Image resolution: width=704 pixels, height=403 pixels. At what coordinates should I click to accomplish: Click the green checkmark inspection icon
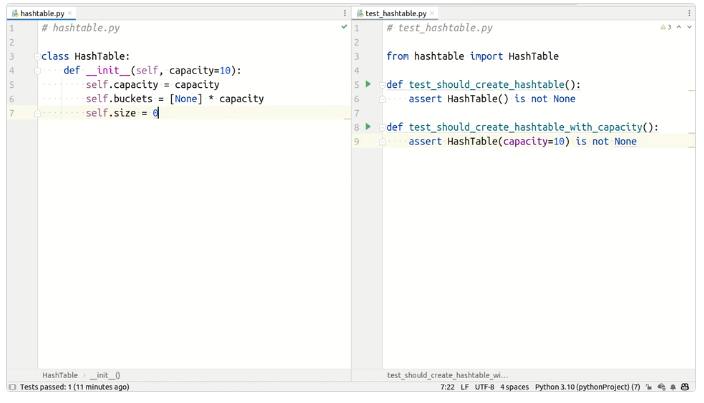344,27
